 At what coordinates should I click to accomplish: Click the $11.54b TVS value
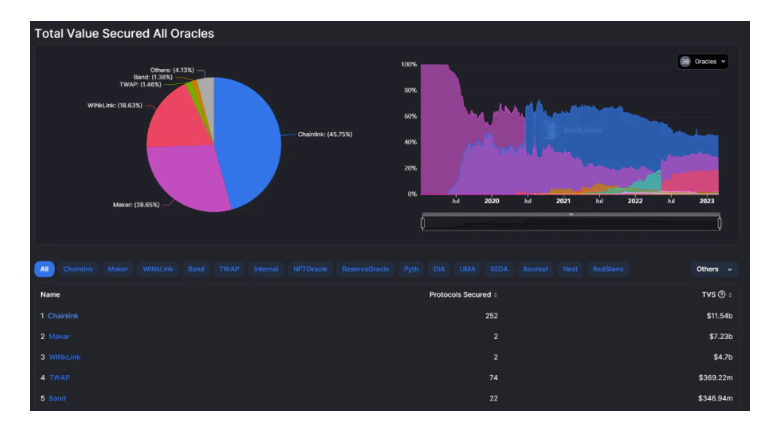coord(720,316)
